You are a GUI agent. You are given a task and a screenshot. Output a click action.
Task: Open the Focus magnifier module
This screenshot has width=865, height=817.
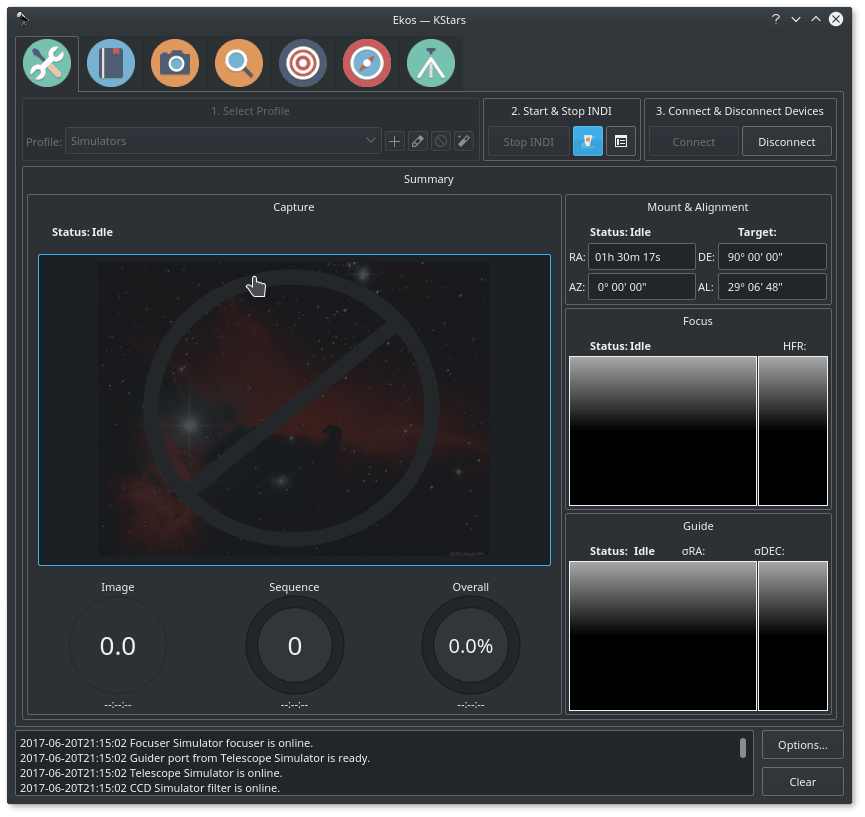[x=238, y=64]
